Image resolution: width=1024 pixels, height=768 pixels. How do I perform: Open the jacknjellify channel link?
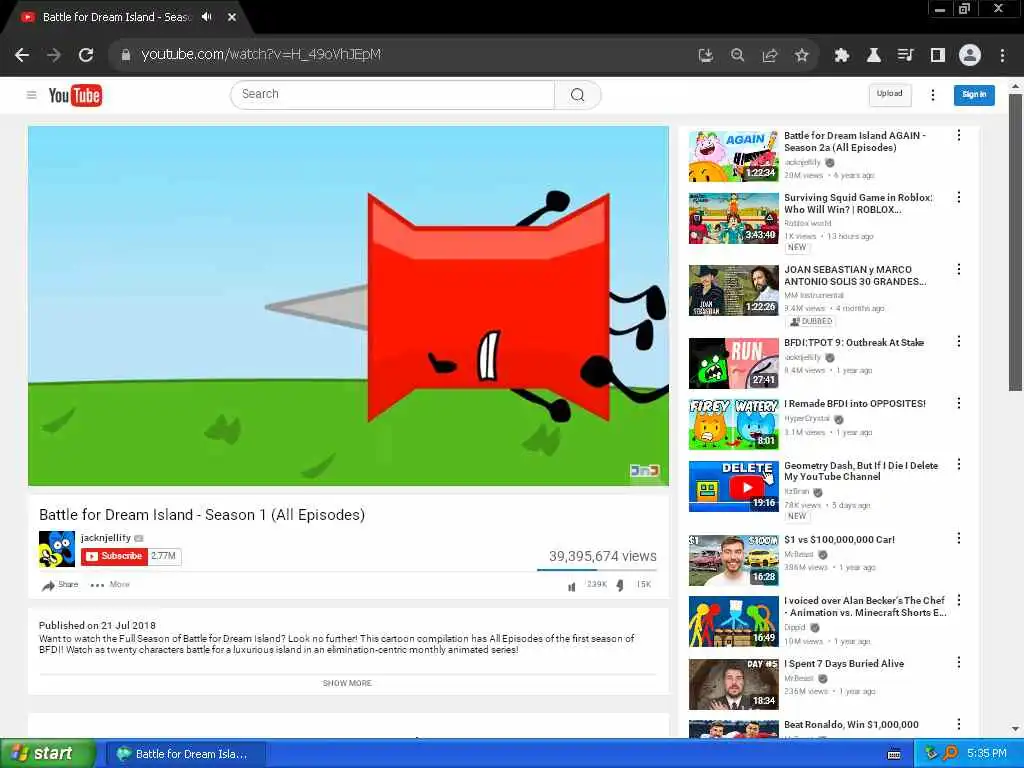coord(106,537)
